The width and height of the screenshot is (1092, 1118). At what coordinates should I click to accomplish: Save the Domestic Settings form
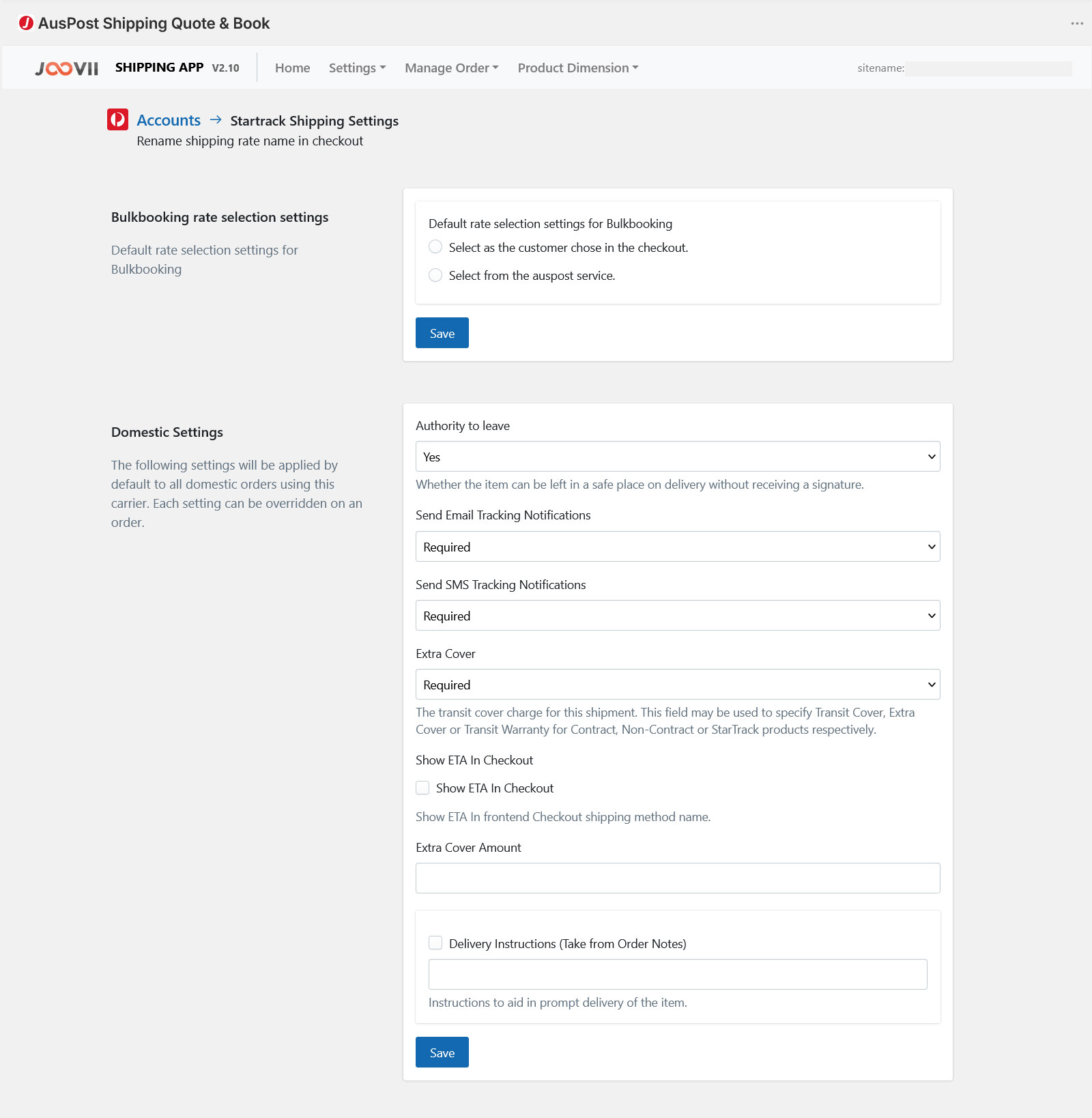tap(442, 1052)
